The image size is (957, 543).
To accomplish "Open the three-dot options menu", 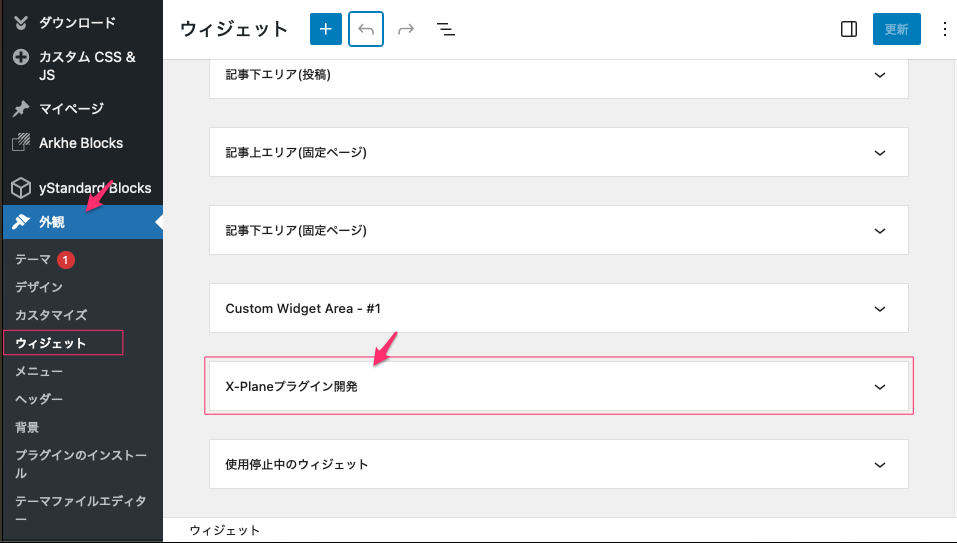I will coord(945,29).
